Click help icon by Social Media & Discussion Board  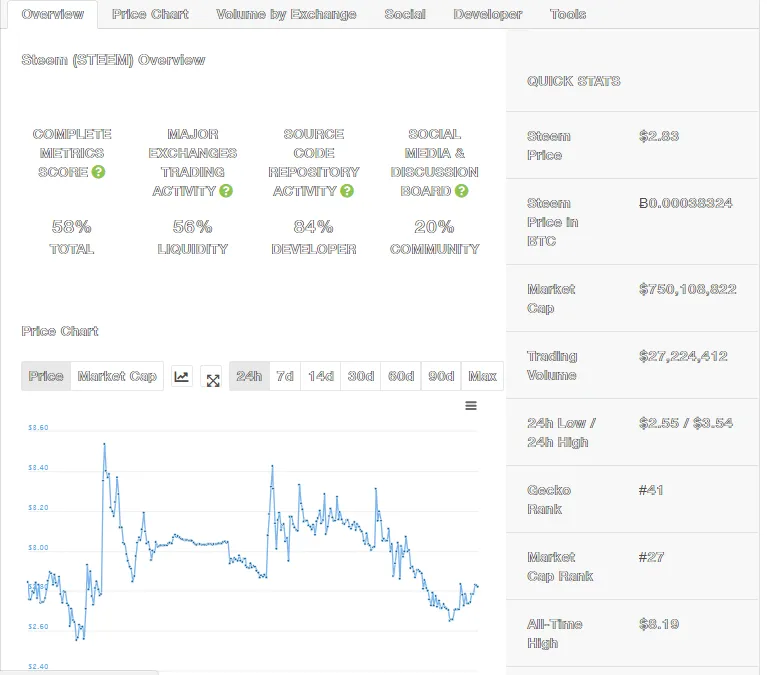[x=461, y=191]
